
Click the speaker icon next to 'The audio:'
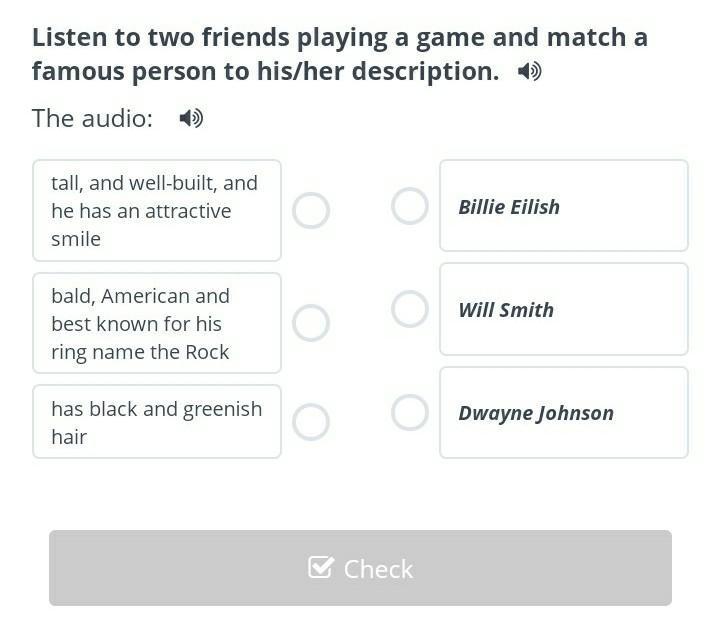click(x=191, y=118)
